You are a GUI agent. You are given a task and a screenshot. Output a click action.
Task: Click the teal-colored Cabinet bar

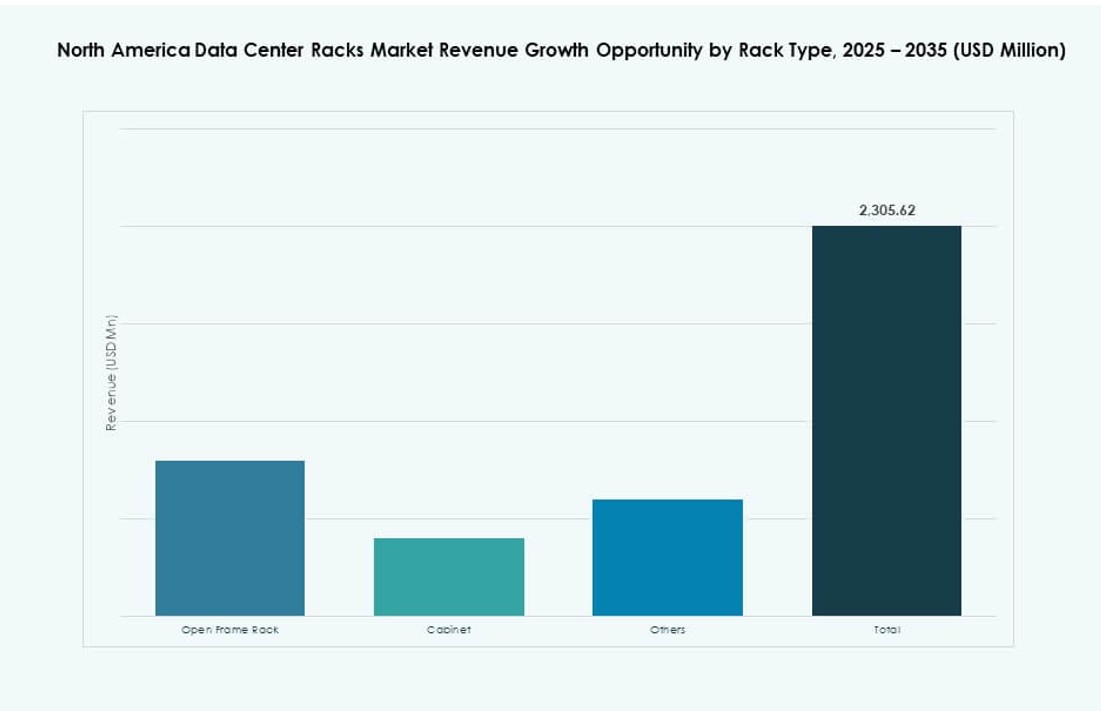coord(449,577)
